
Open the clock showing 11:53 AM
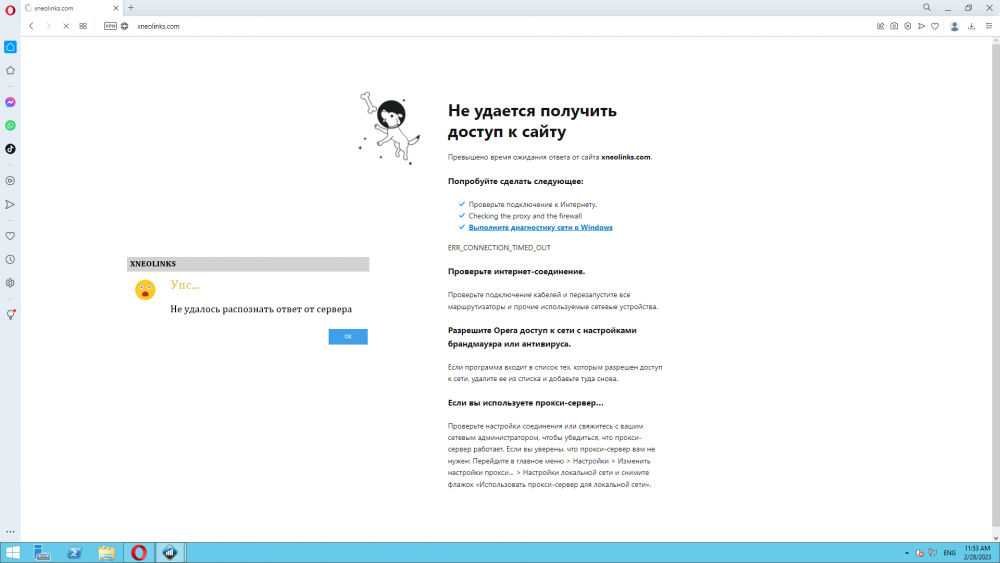tap(977, 552)
